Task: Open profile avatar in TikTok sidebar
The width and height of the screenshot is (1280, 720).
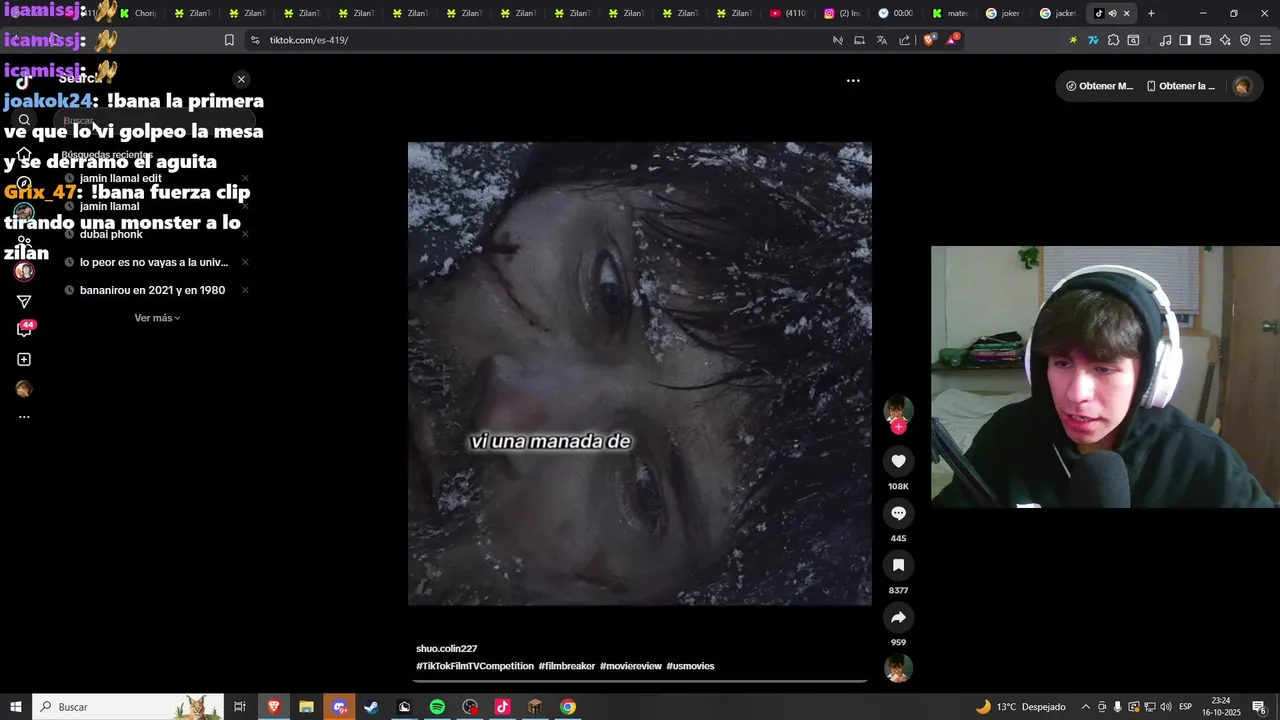Action: (24, 389)
